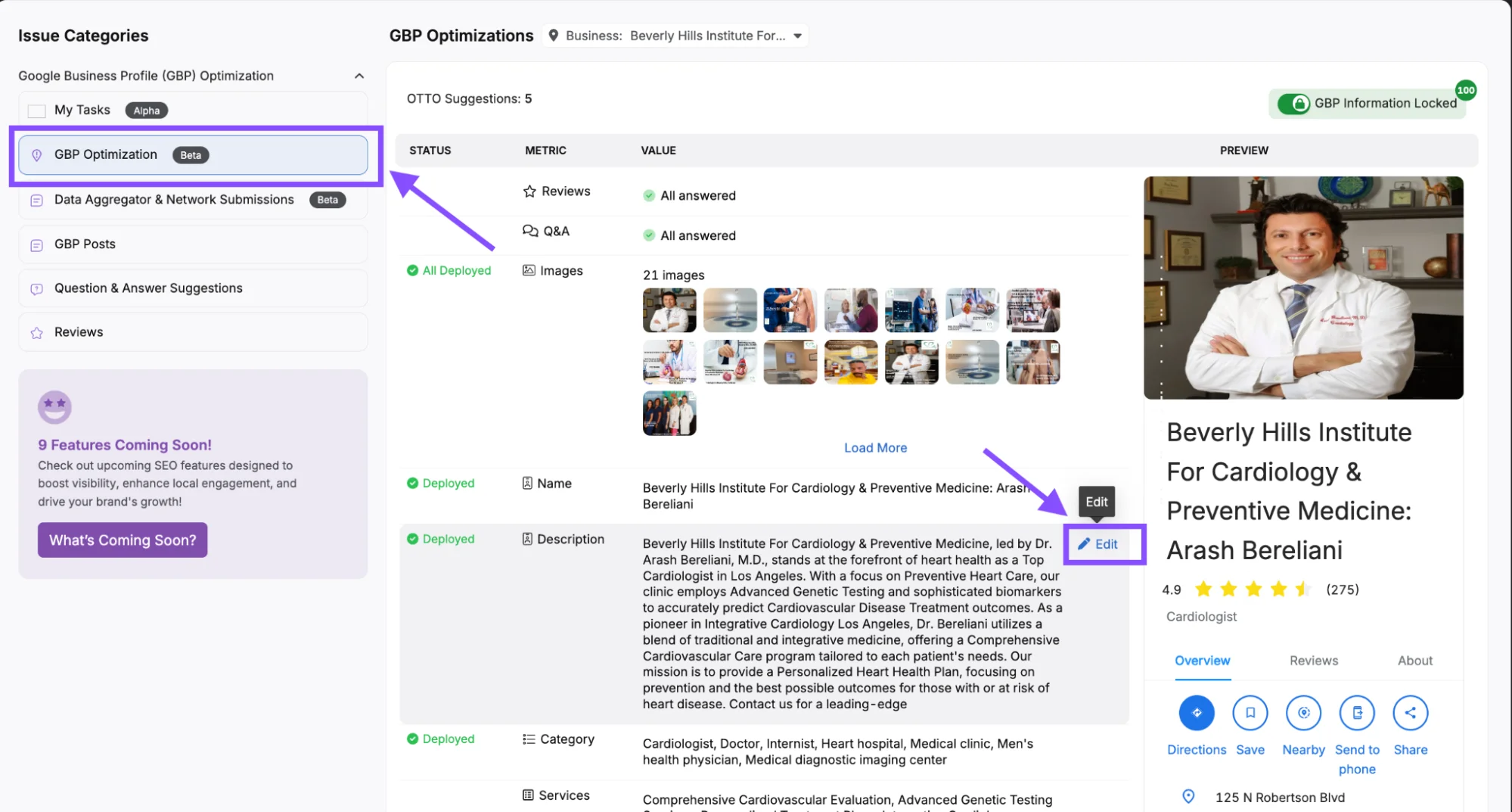
Task: Click the Business location pin icon
Action: click(x=554, y=36)
